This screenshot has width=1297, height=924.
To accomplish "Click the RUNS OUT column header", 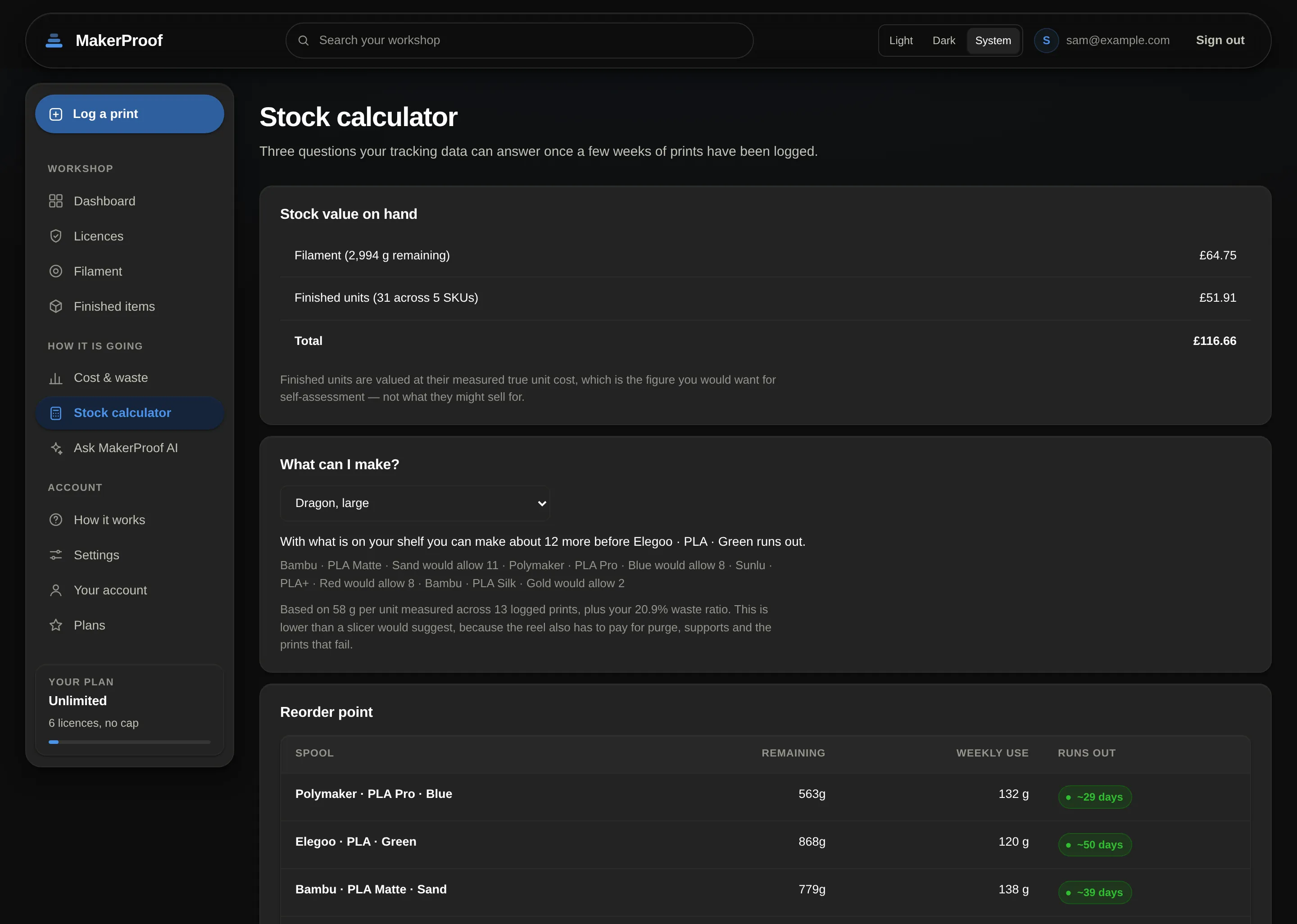I will click(x=1087, y=753).
